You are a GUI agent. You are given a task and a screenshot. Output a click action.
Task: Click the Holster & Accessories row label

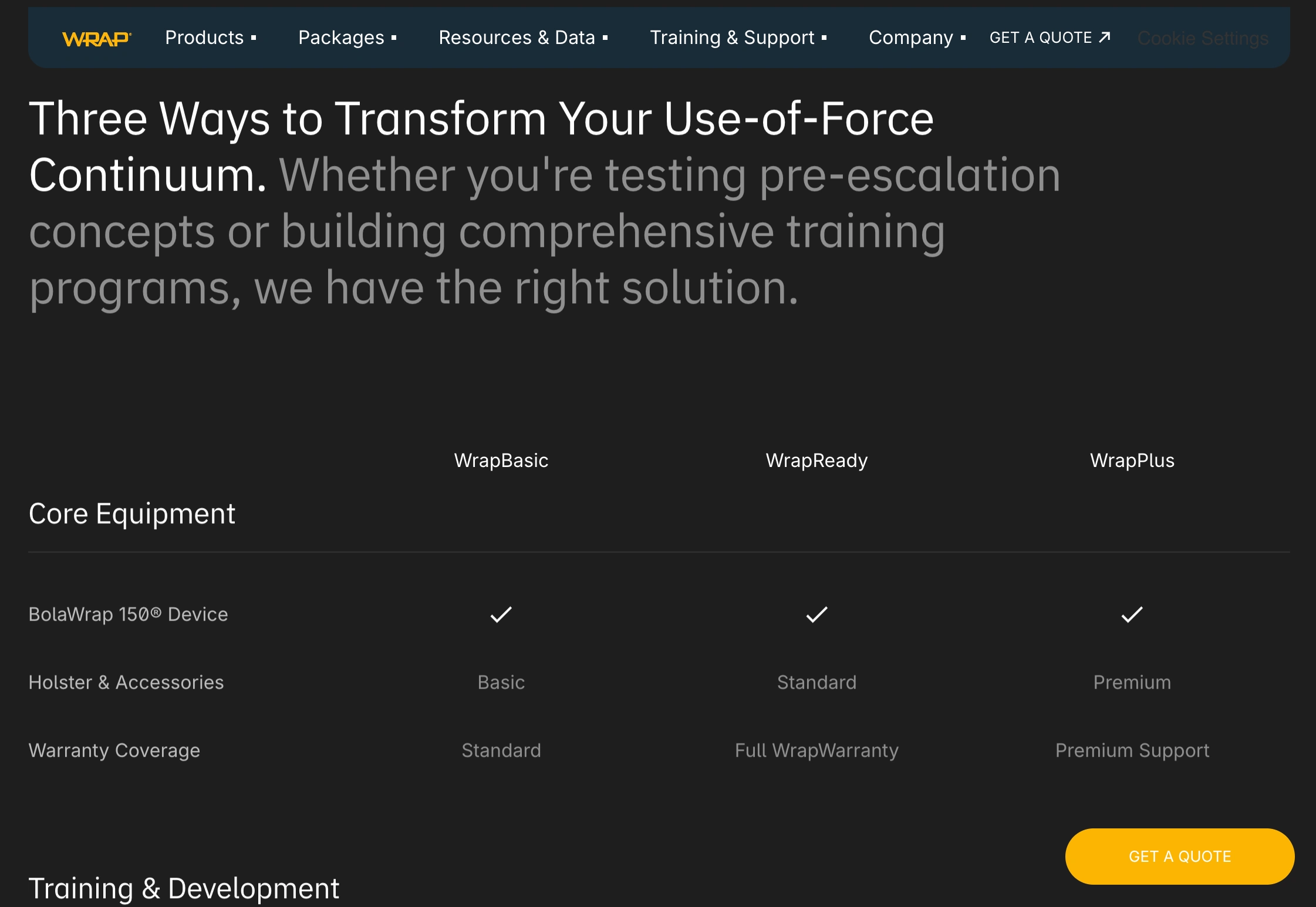(126, 682)
